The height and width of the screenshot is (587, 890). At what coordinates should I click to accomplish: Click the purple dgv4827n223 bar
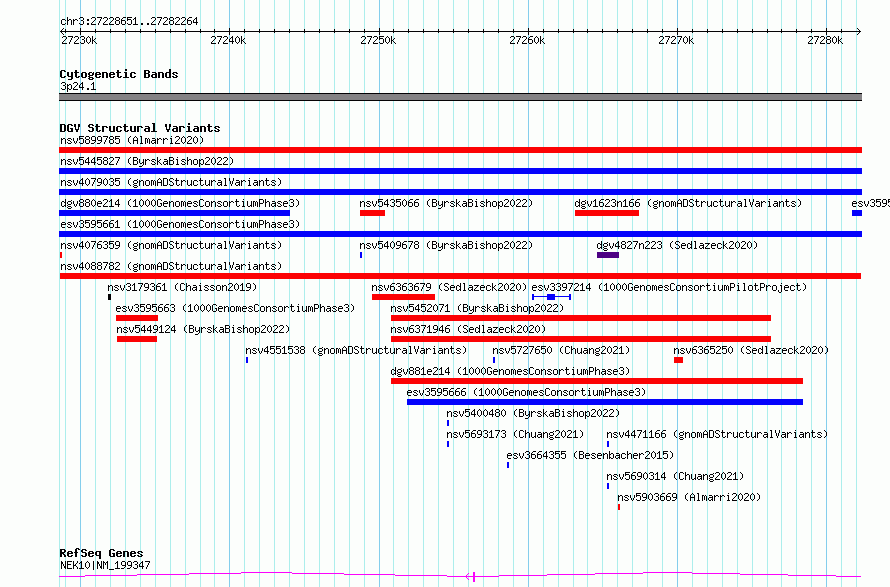pos(608,255)
